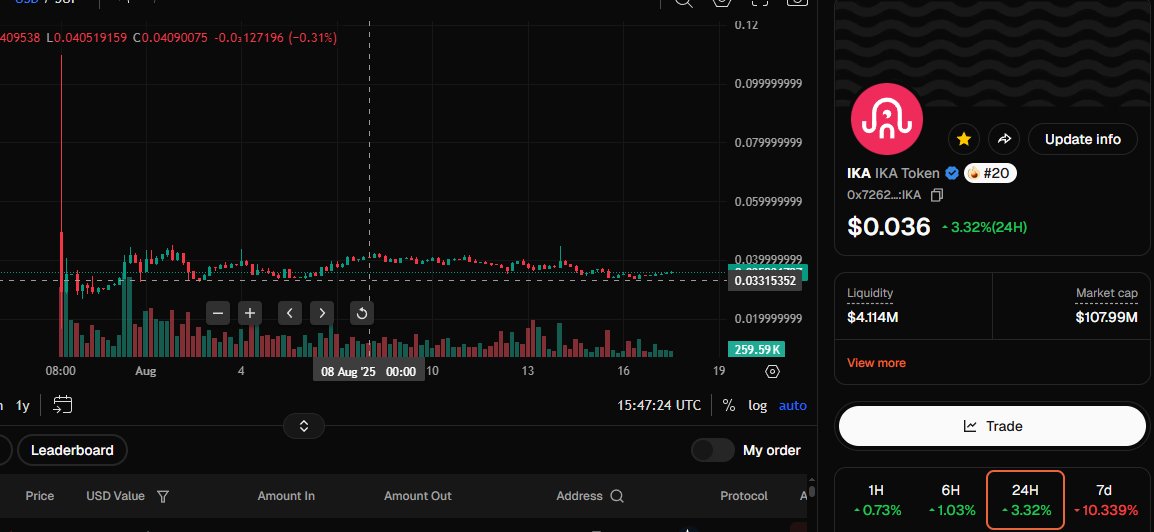This screenshot has width=1154, height=532.
Task: Select the 1y time range
Action: (23, 405)
